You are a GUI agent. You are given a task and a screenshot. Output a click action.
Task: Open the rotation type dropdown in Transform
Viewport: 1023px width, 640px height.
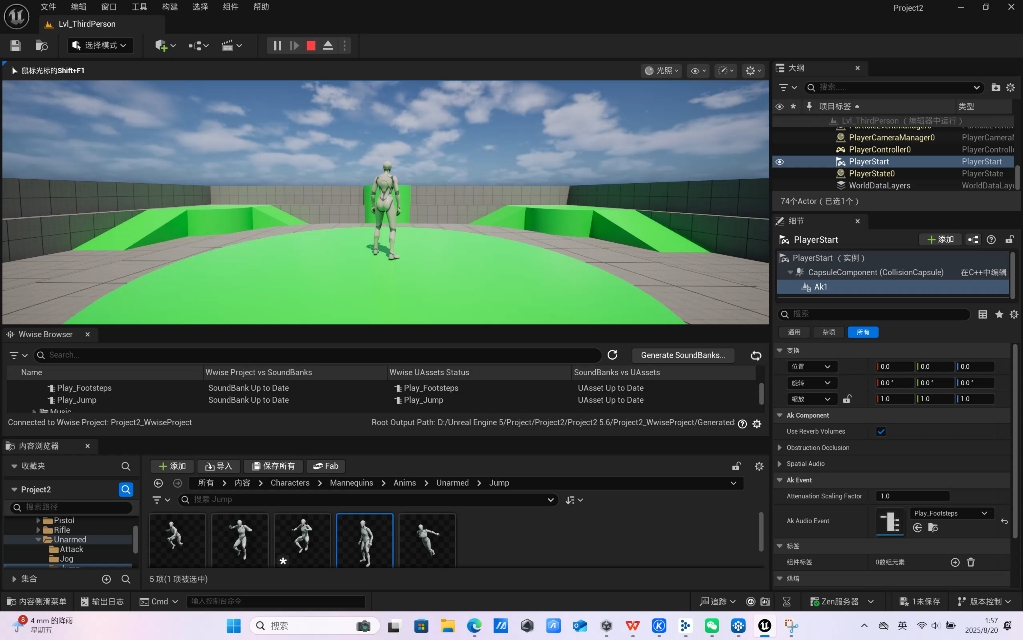811,383
